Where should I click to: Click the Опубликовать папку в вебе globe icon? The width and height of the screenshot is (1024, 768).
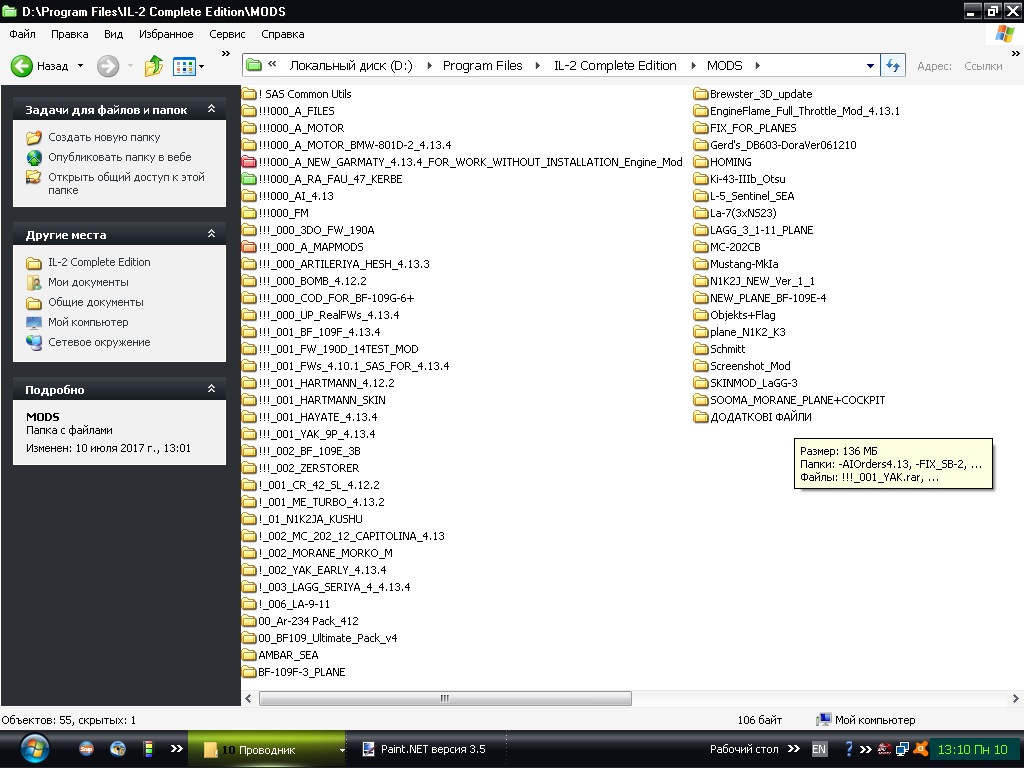click(x=34, y=157)
